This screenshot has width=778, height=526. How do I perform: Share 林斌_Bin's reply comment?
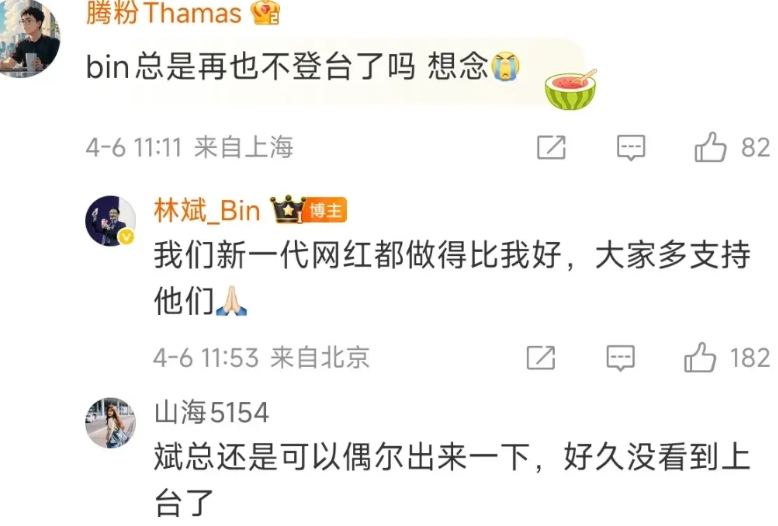pos(541,357)
